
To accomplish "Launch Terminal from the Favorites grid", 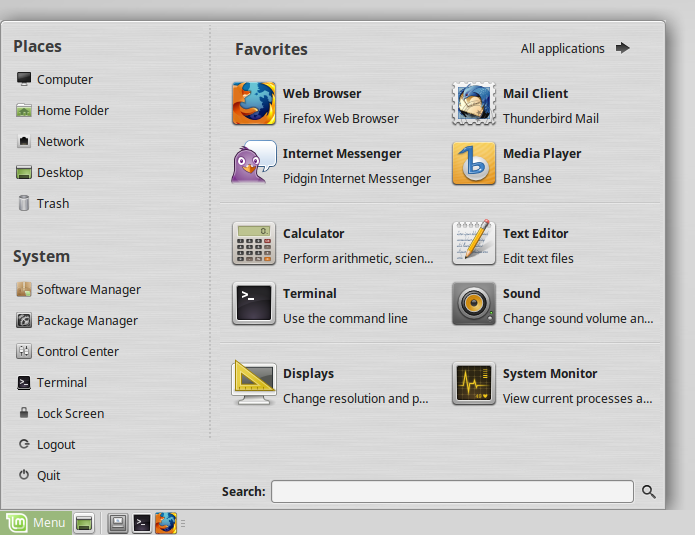I will click(254, 305).
